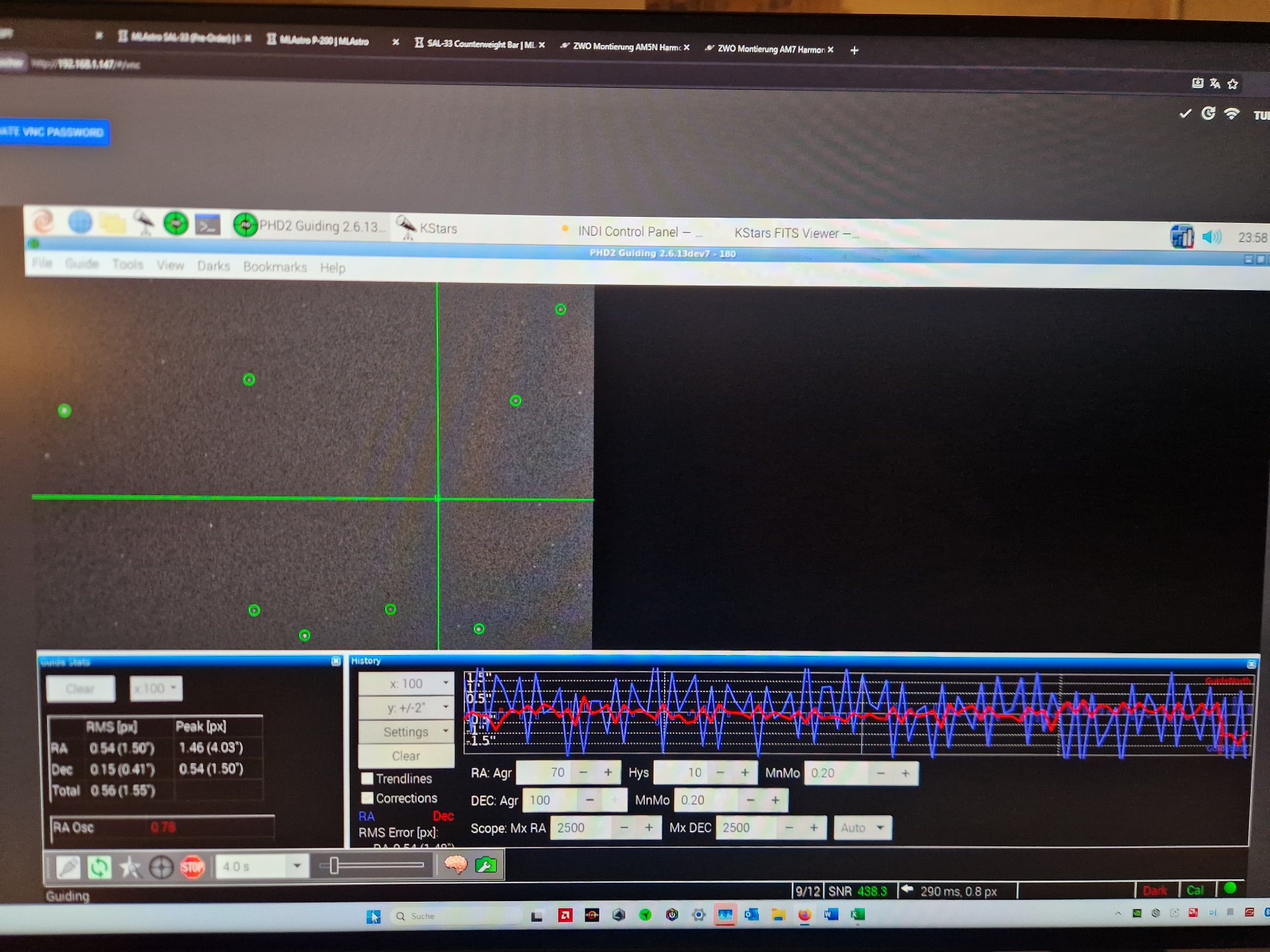Click the Clear button in History panel
The image size is (1270, 952).
point(406,756)
